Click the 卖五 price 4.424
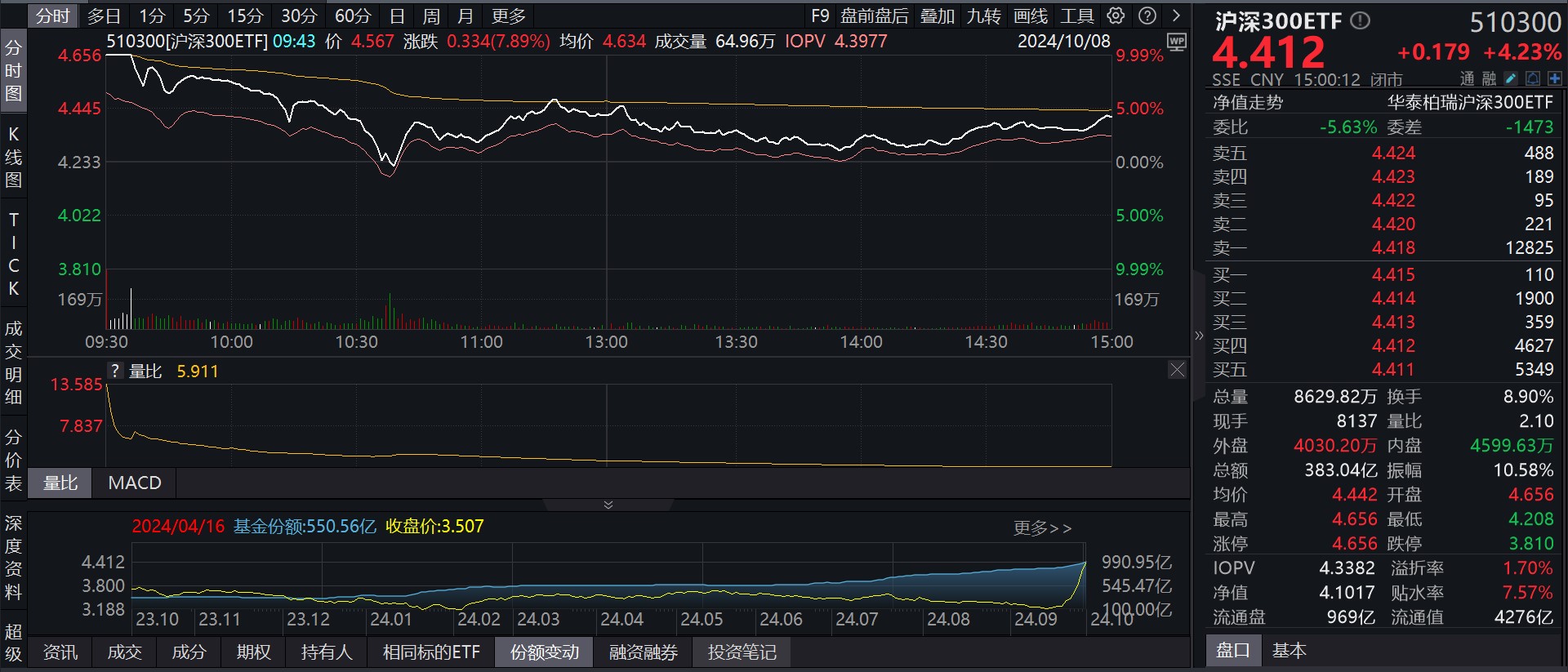The width and height of the screenshot is (1568, 672). tap(1393, 154)
